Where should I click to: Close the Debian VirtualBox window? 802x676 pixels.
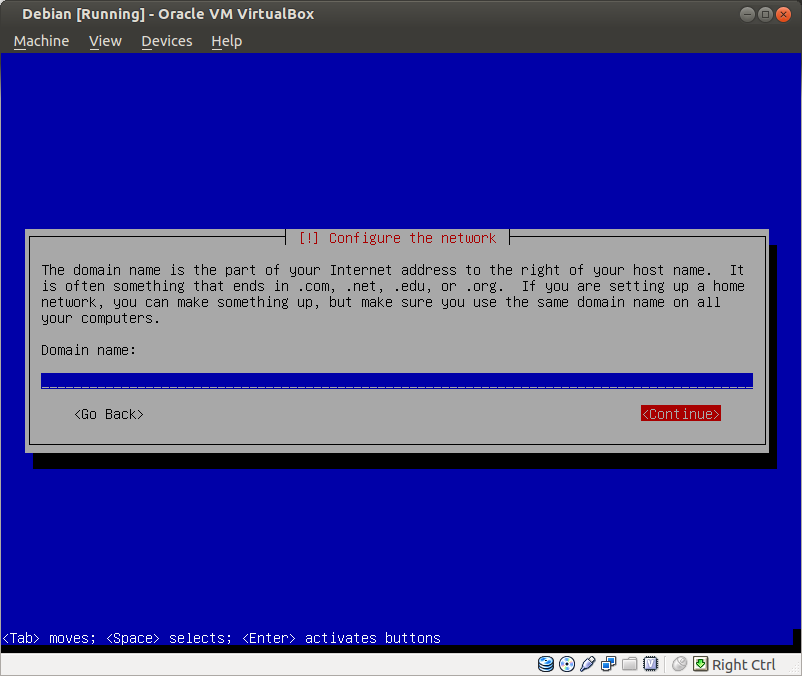(783, 14)
